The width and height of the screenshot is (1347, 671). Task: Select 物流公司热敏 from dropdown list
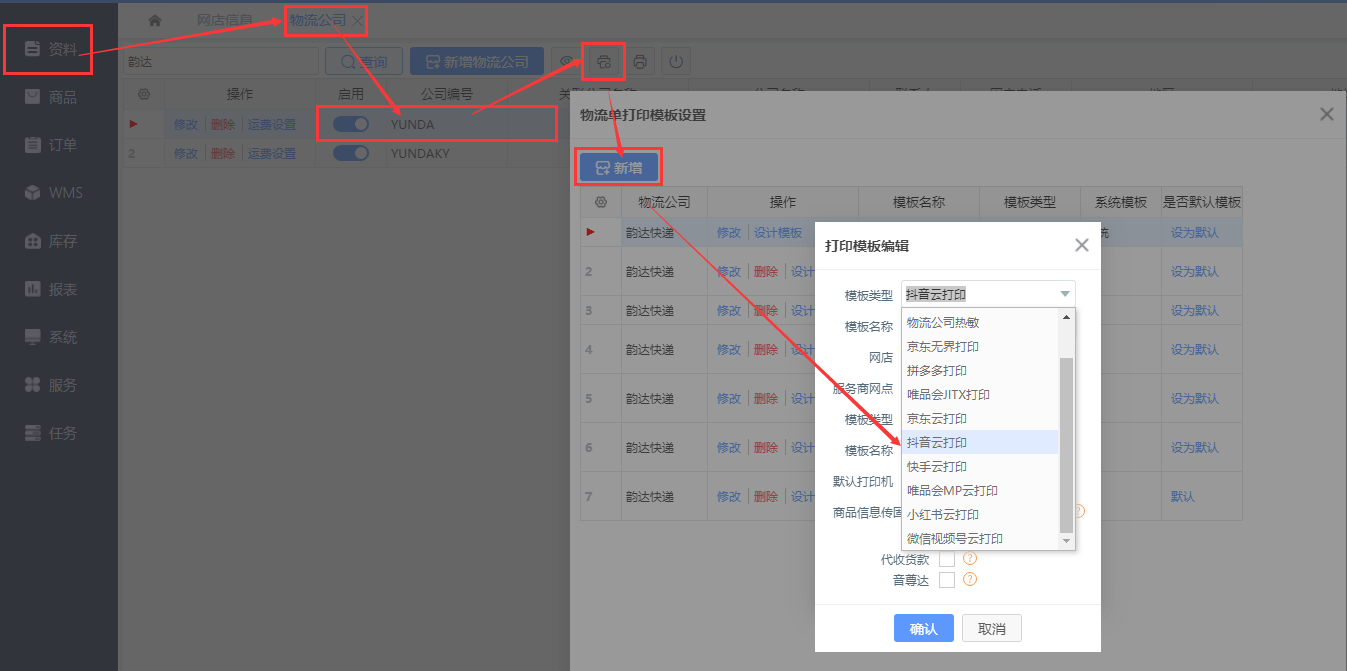[x=981, y=322]
